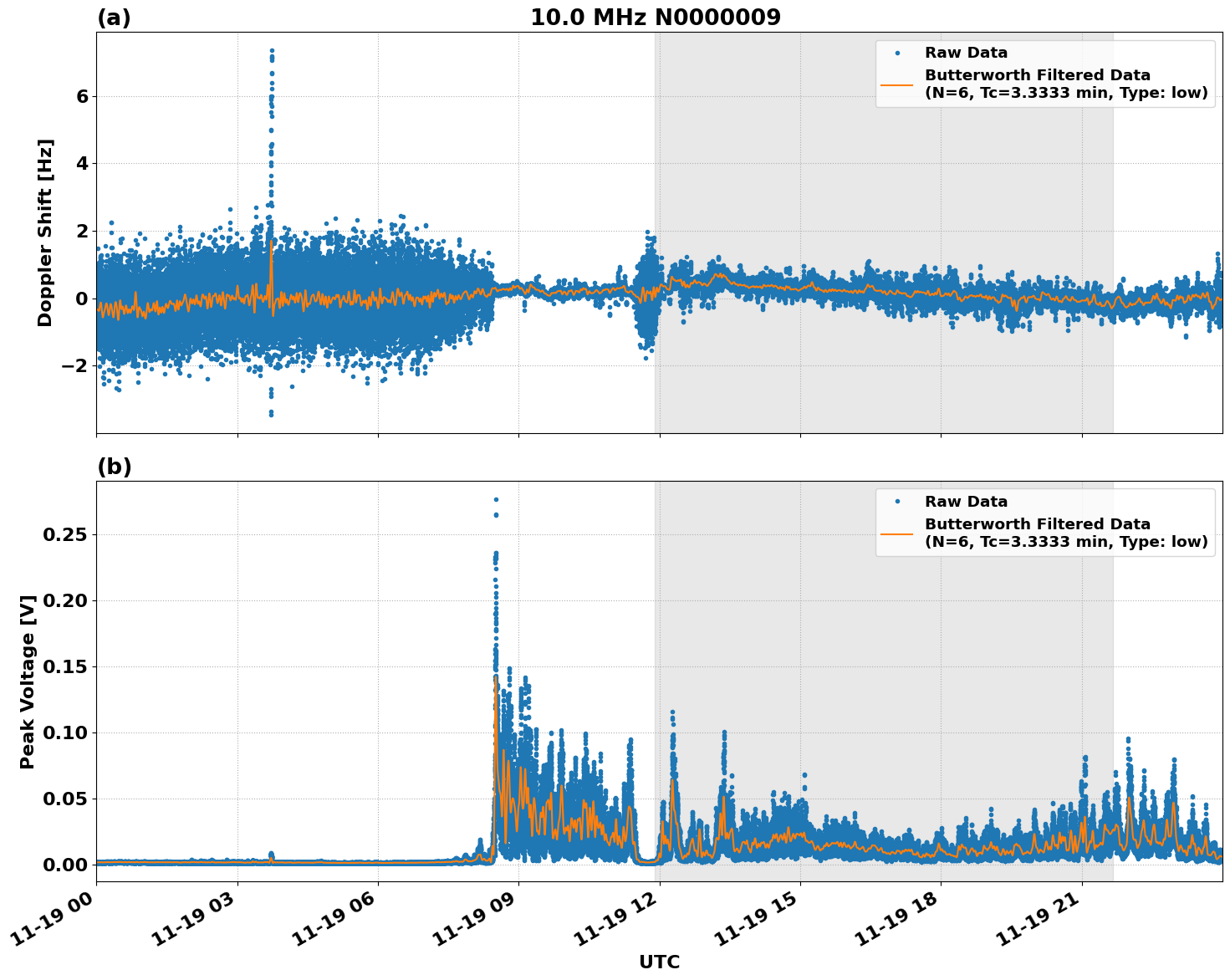Click the blue Raw Data marker in top legend

(x=897, y=54)
